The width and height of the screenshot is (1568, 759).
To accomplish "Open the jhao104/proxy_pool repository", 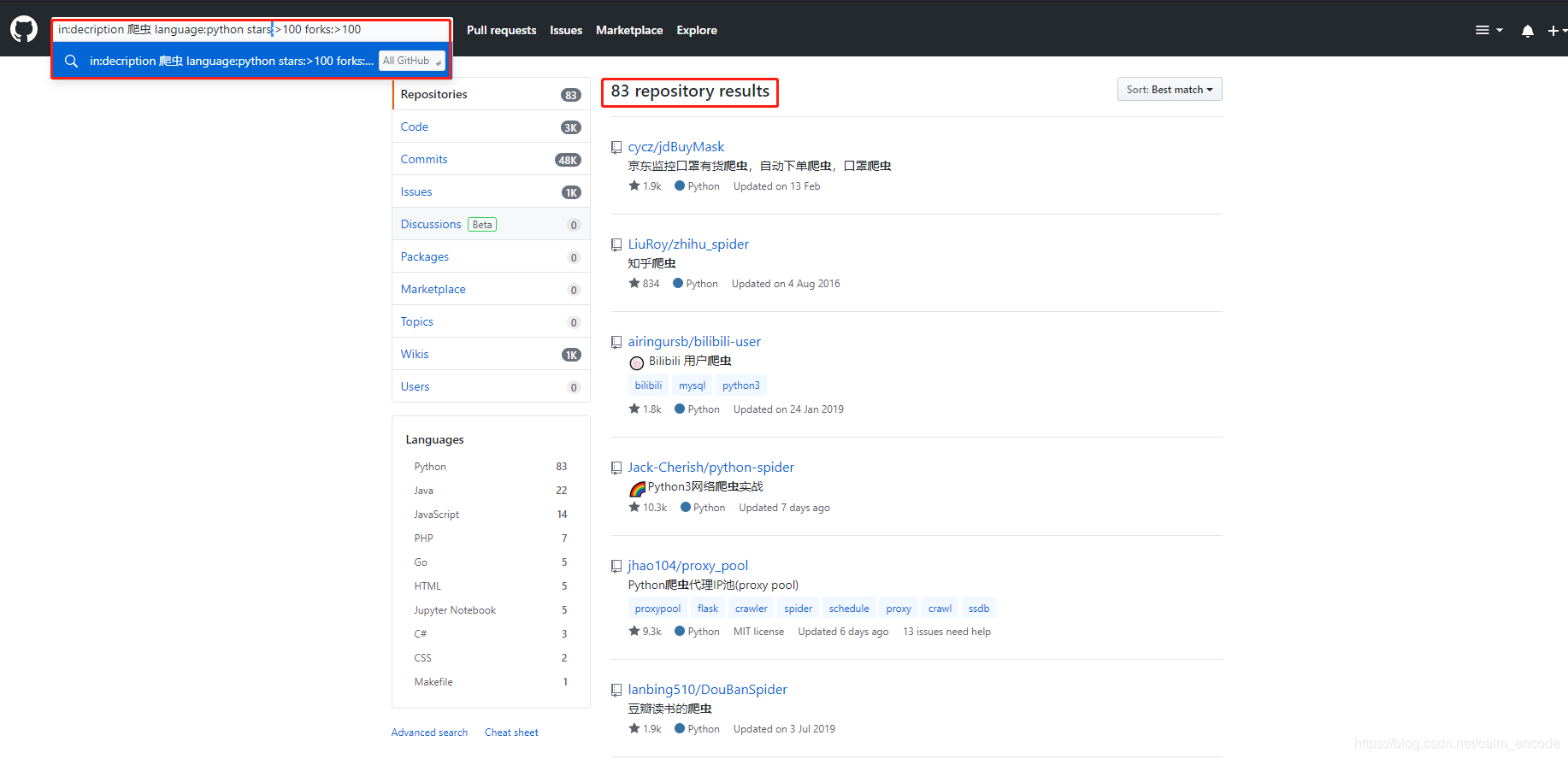I will click(x=688, y=566).
